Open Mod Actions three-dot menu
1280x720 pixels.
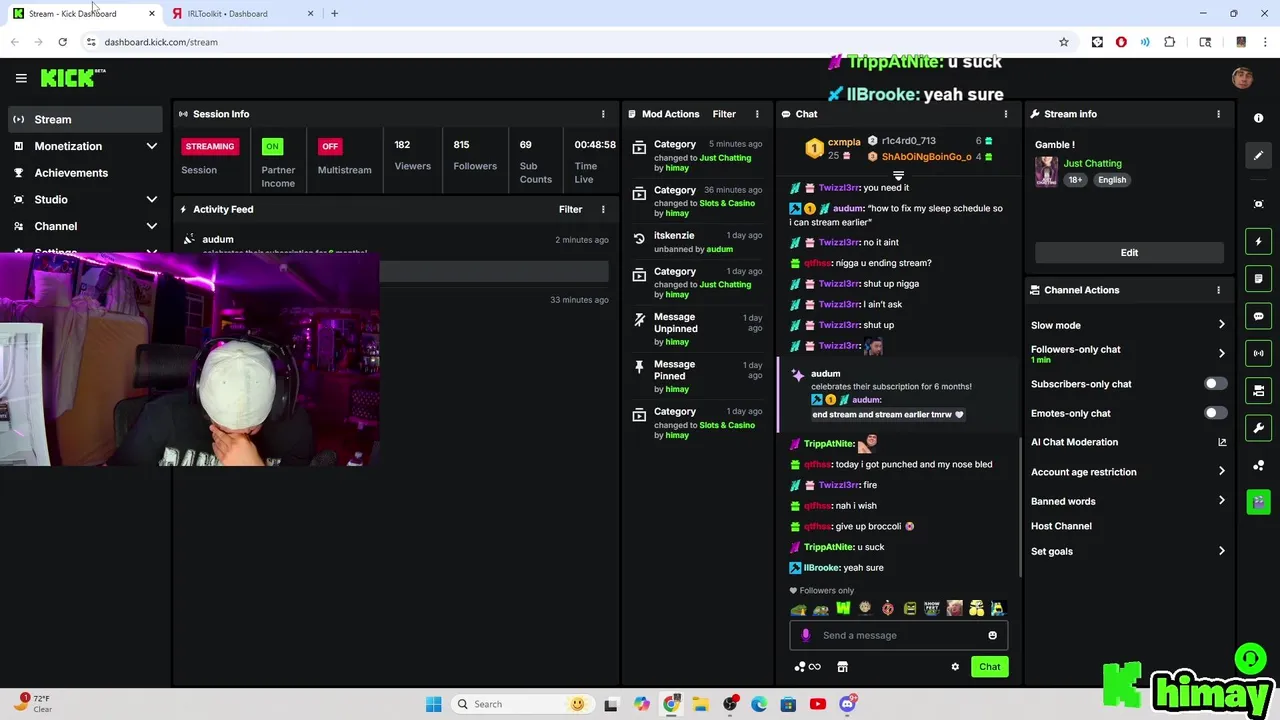[757, 114]
